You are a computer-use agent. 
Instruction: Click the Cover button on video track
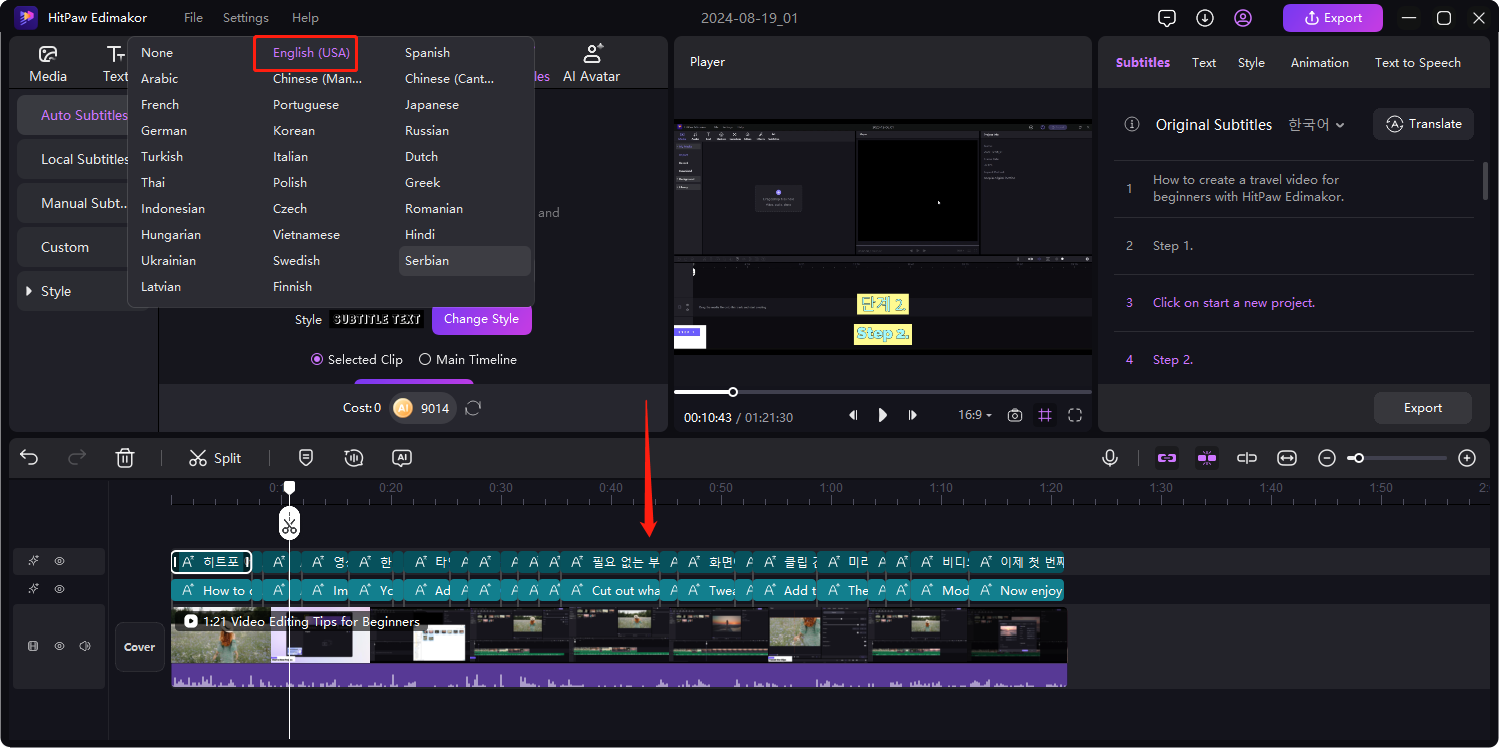click(139, 647)
